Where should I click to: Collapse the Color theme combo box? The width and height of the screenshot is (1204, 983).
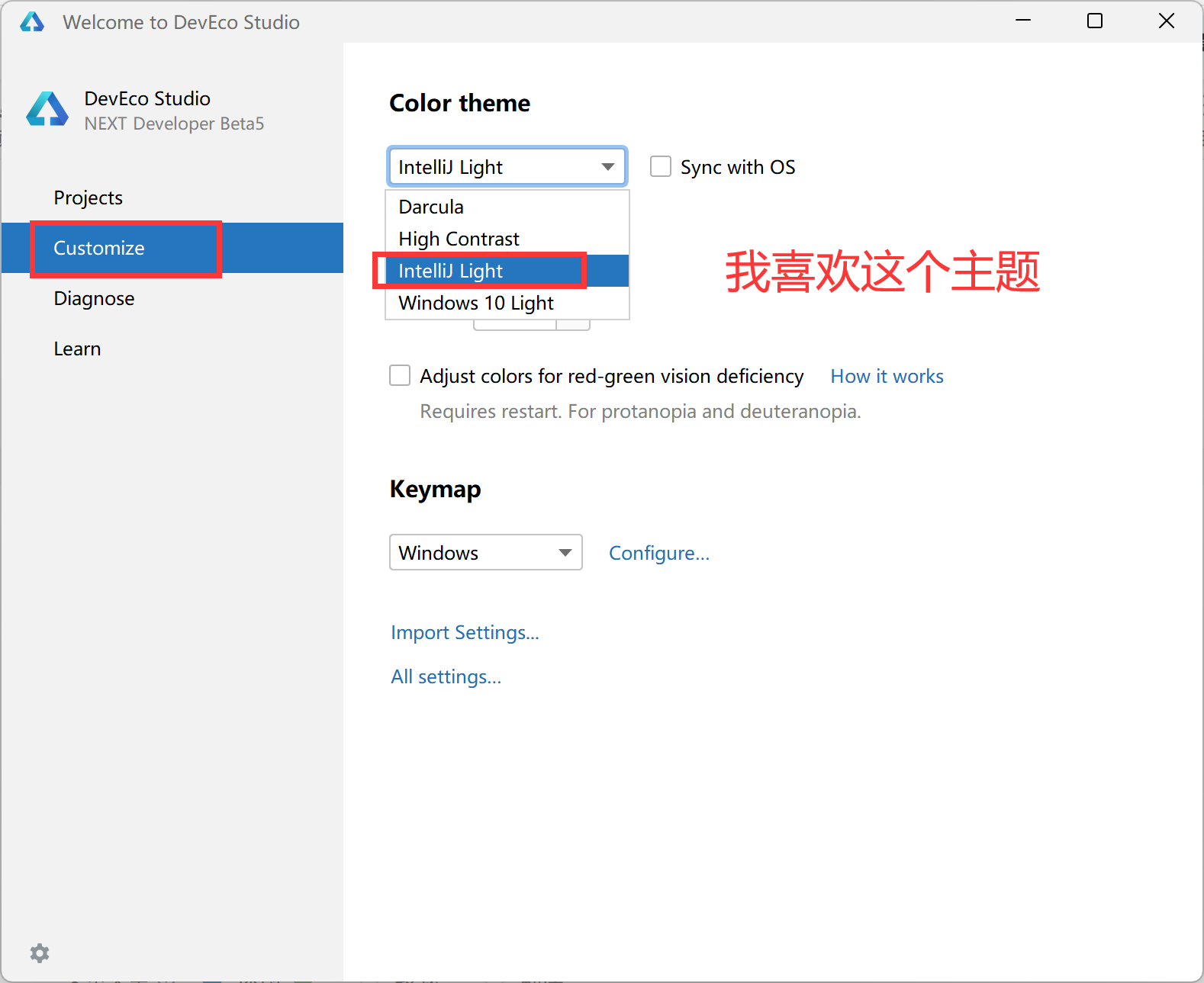pyautogui.click(x=507, y=166)
